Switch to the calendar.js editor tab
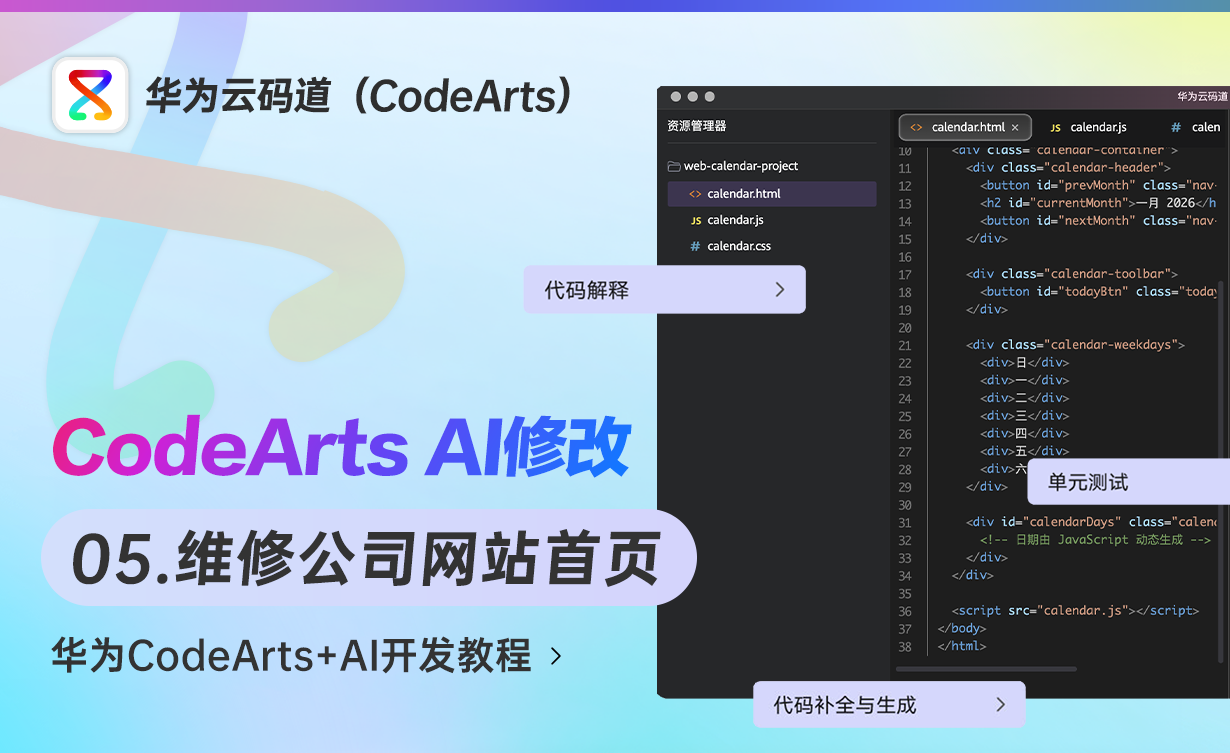This screenshot has height=753, width=1230. (1089, 127)
